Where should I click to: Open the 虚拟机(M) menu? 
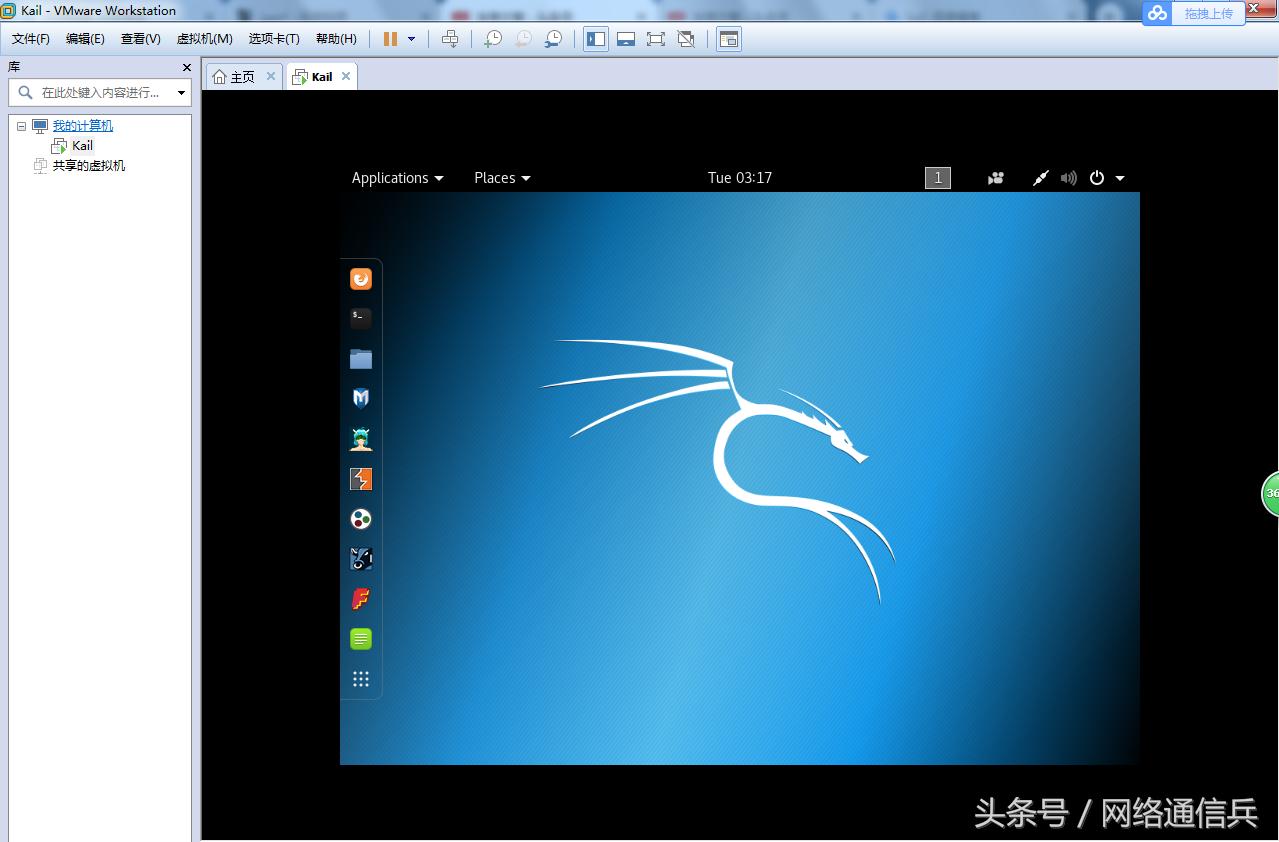(x=204, y=38)
